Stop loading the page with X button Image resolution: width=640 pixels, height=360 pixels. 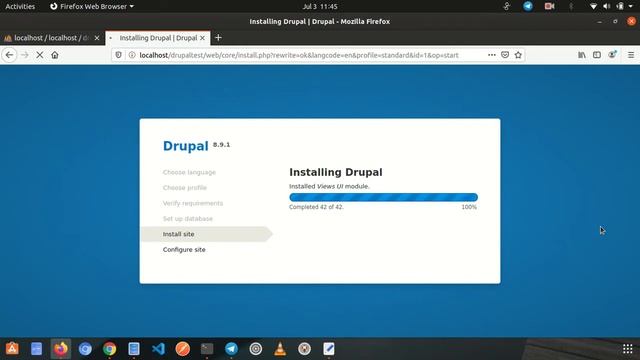(x=40, y=55)
